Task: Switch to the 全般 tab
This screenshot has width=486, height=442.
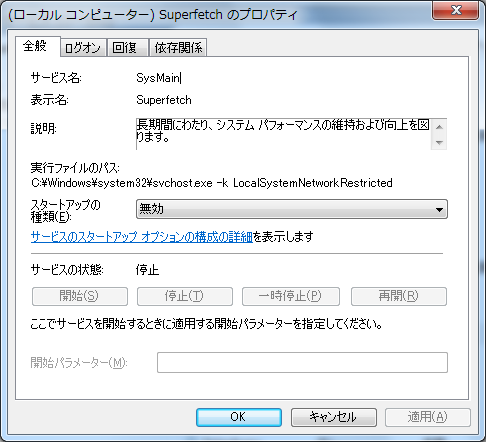Action: pos(37,46)
